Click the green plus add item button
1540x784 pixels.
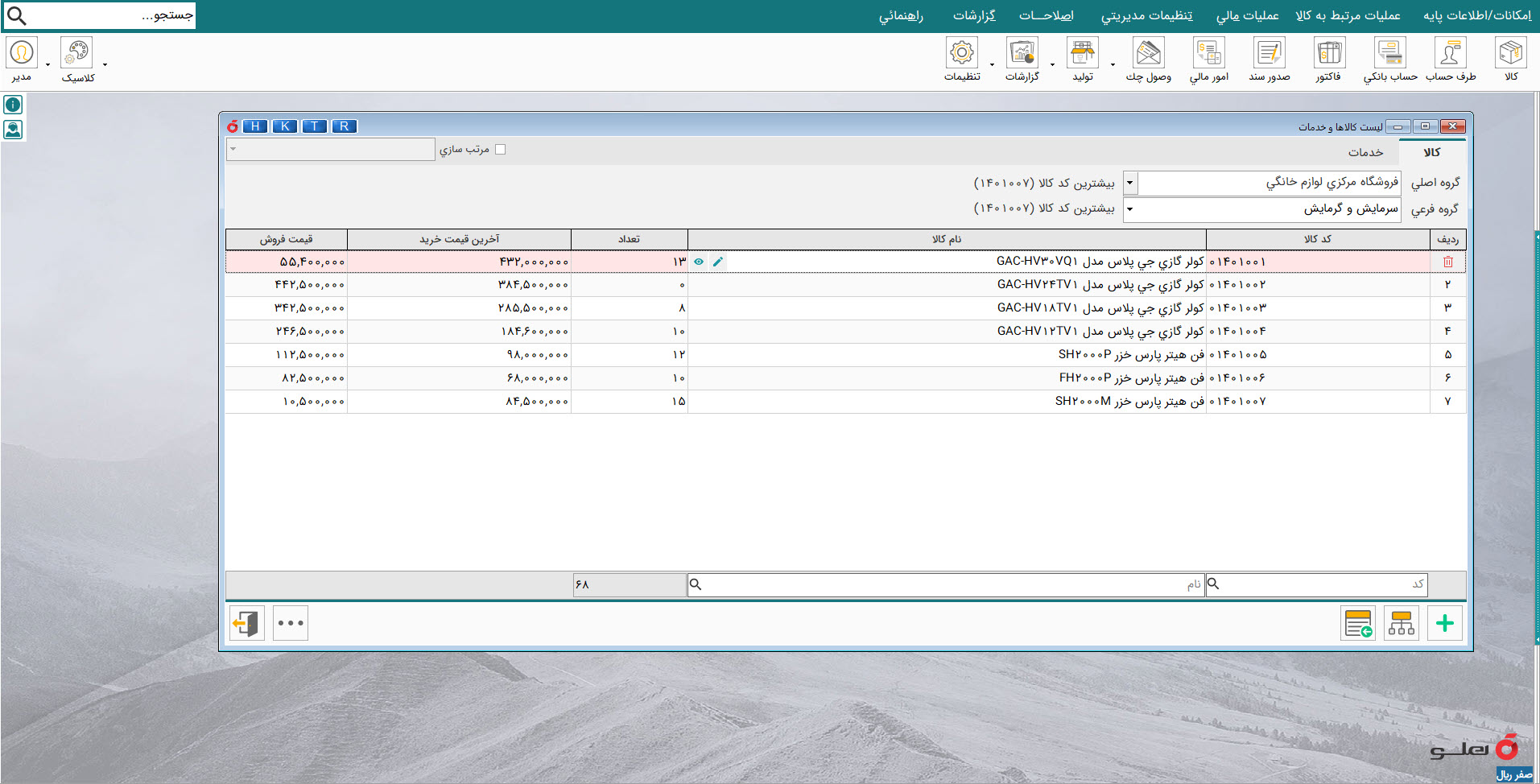point(1445,623)
